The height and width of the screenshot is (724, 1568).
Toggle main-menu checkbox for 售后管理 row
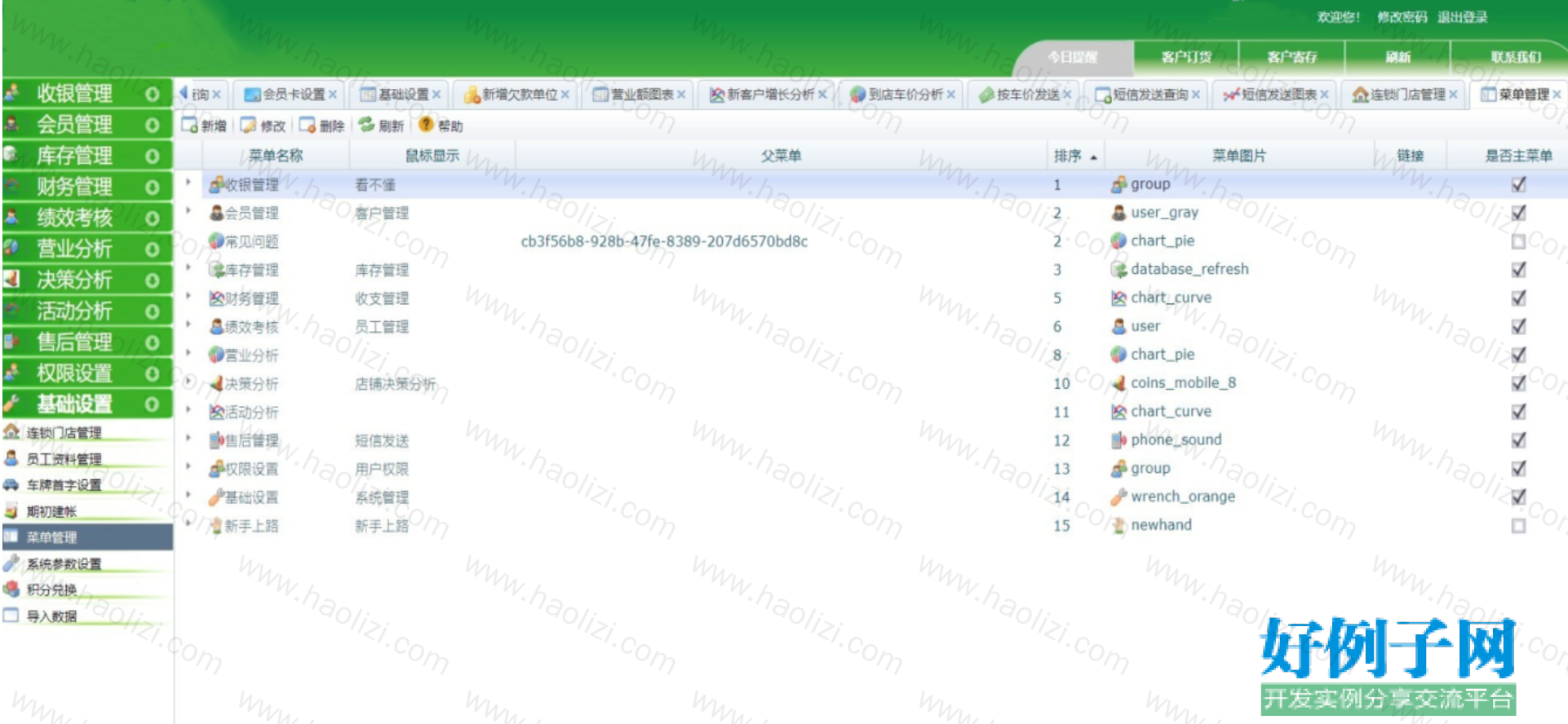click(x=1518, y=440)
